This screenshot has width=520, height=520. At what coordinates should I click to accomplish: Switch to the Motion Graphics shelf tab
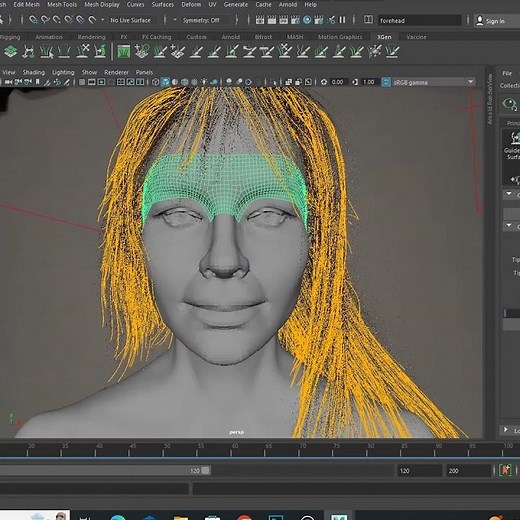(340, 37)
